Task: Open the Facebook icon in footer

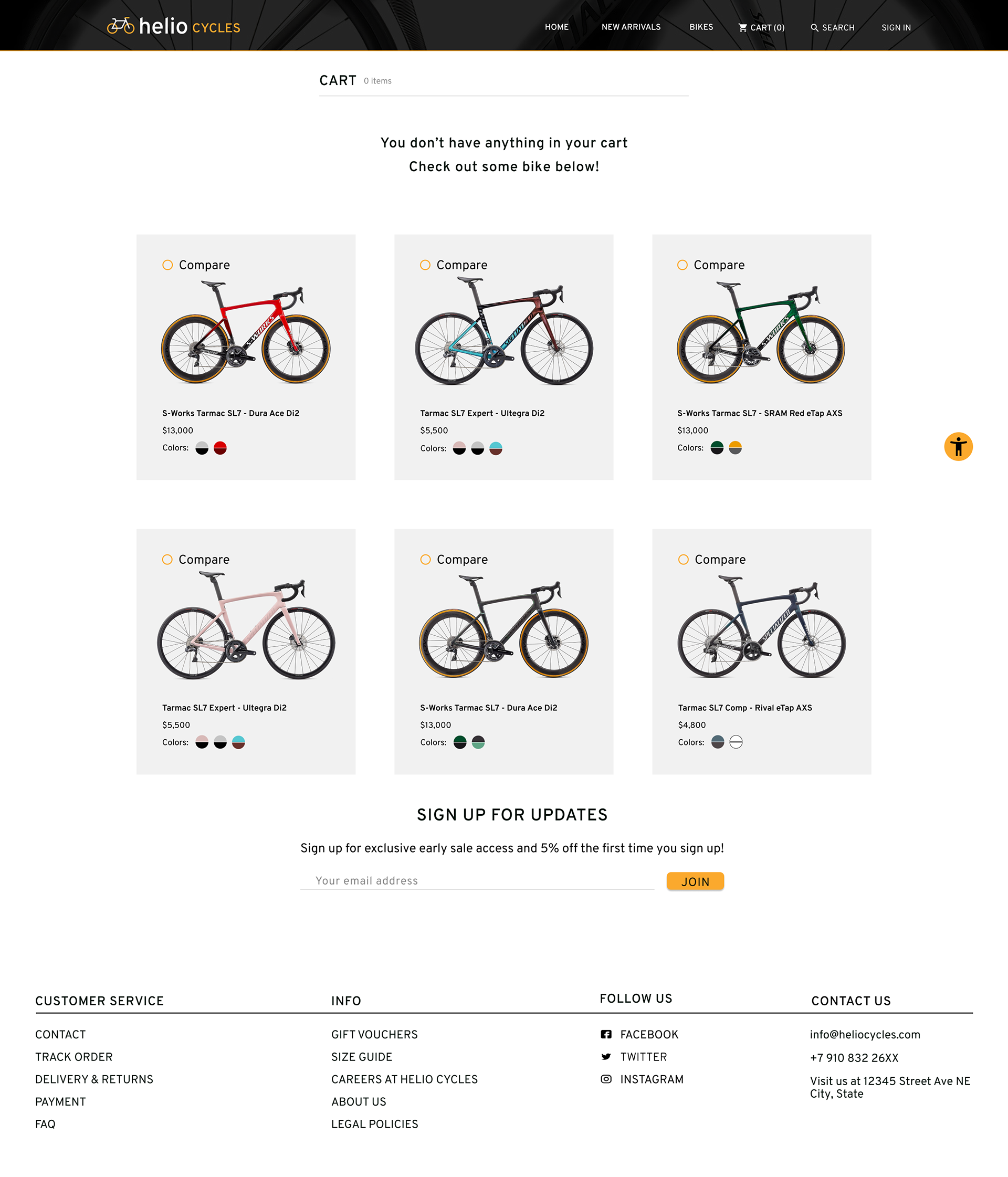Action: [606, 1034]
